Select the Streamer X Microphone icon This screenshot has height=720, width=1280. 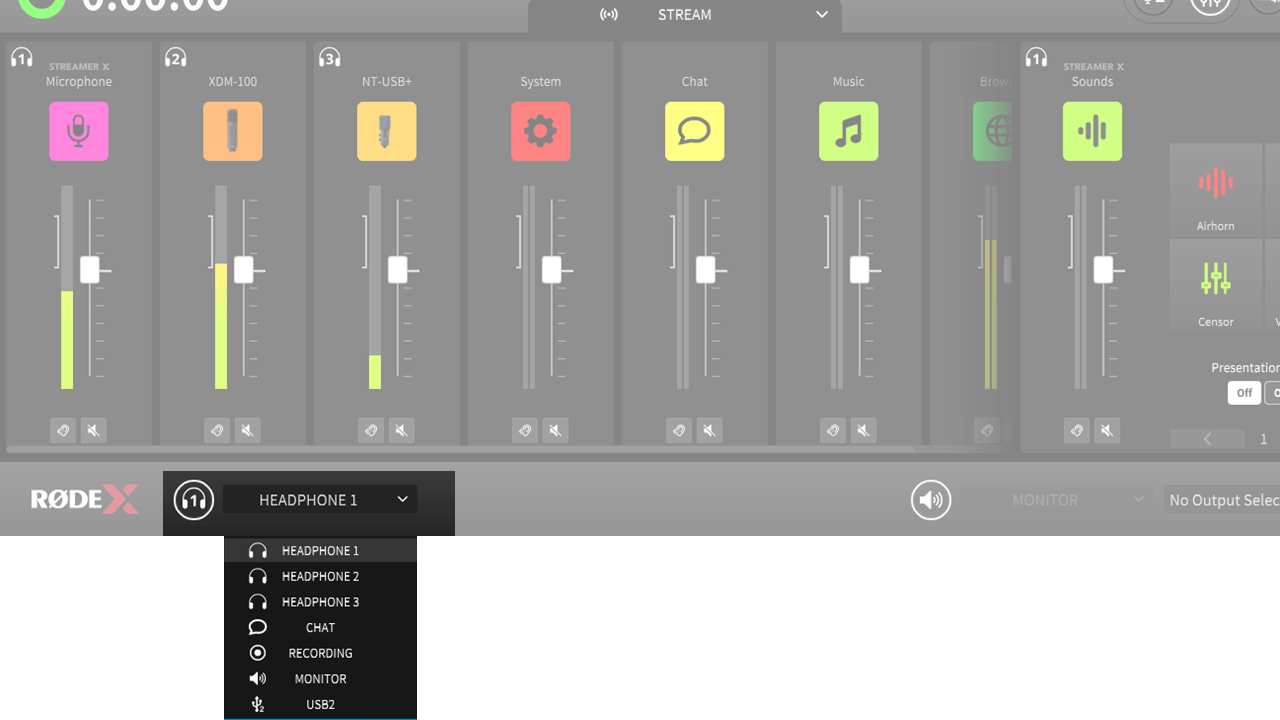point(78,131)
